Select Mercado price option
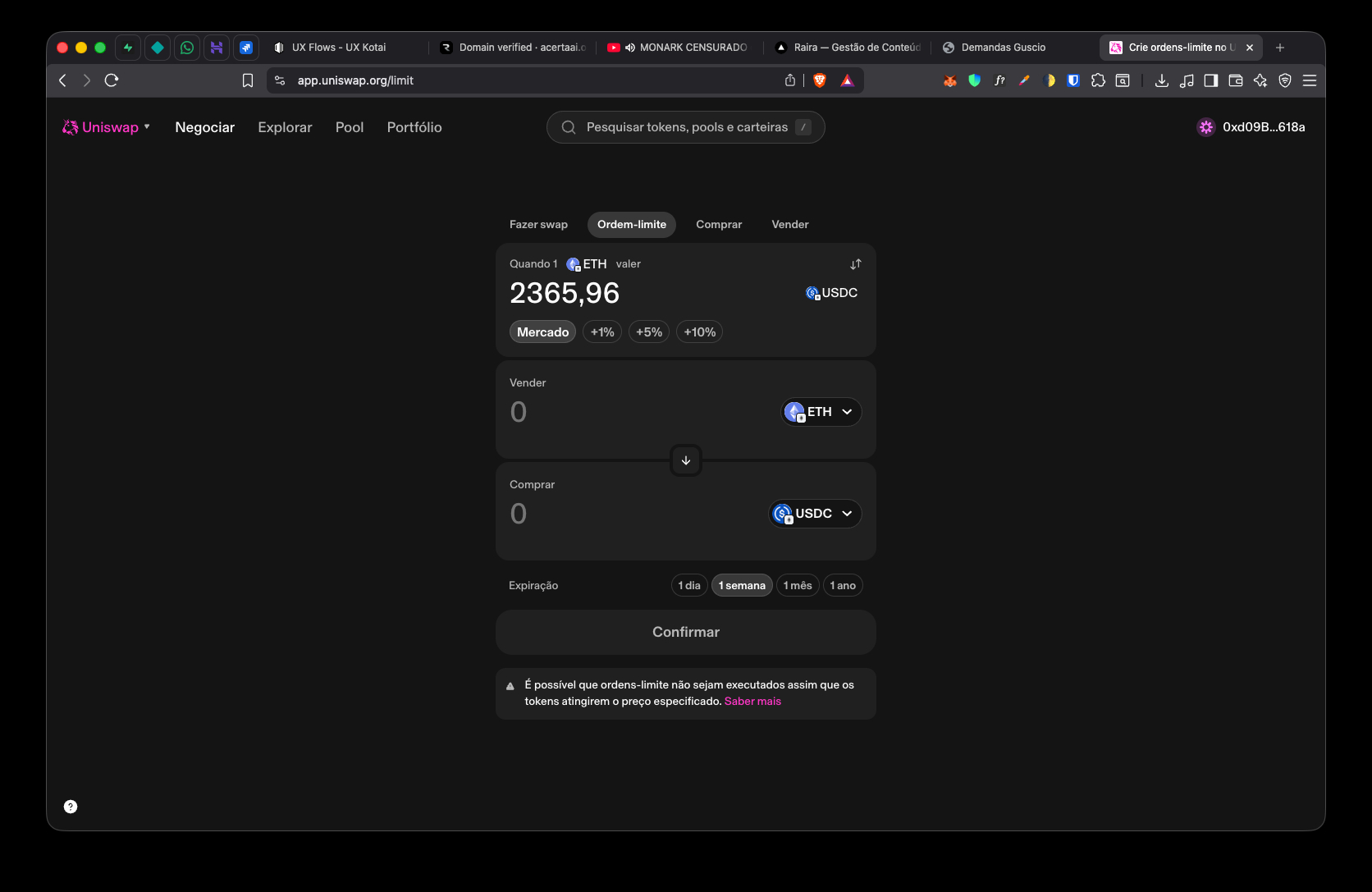This screenshot has height=892, width=1372. 542,332
